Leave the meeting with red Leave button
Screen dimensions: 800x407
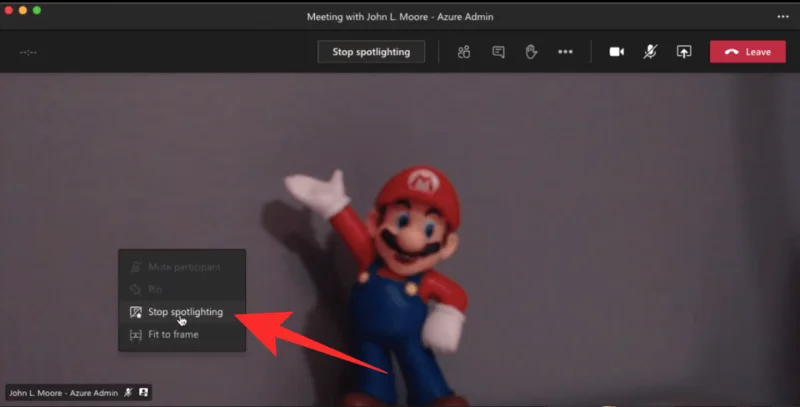tap(747, 52)
